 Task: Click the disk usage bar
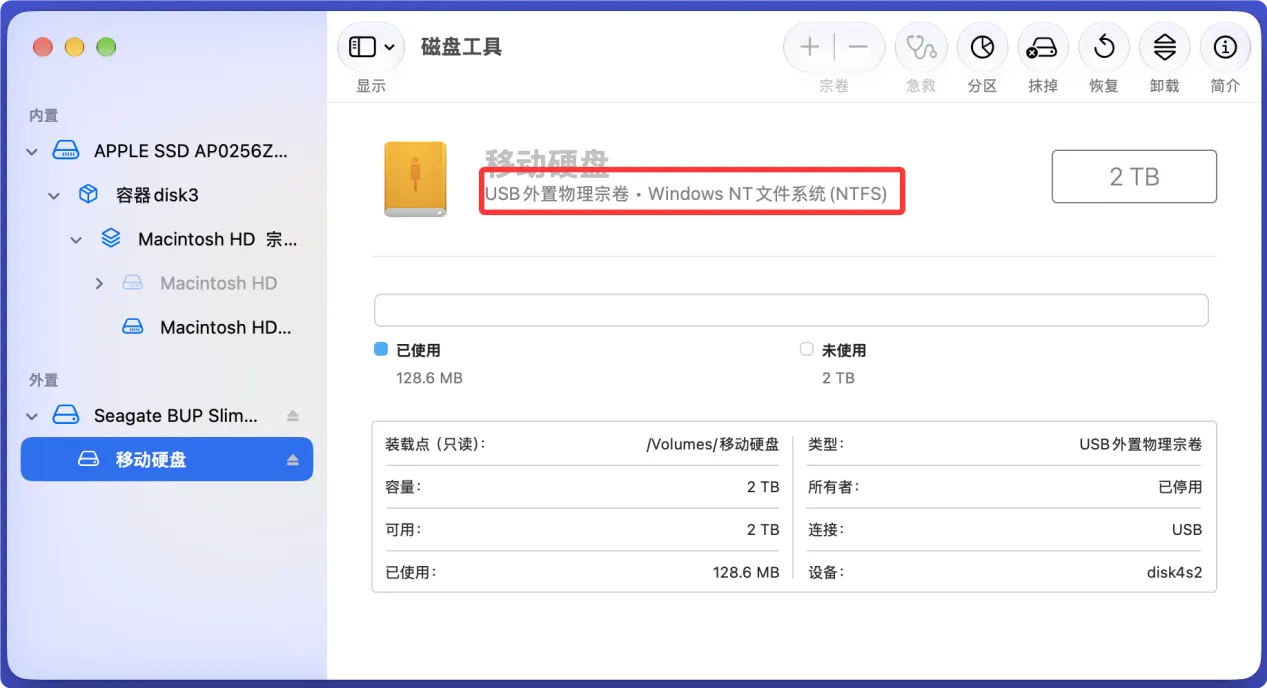point(791,310)
